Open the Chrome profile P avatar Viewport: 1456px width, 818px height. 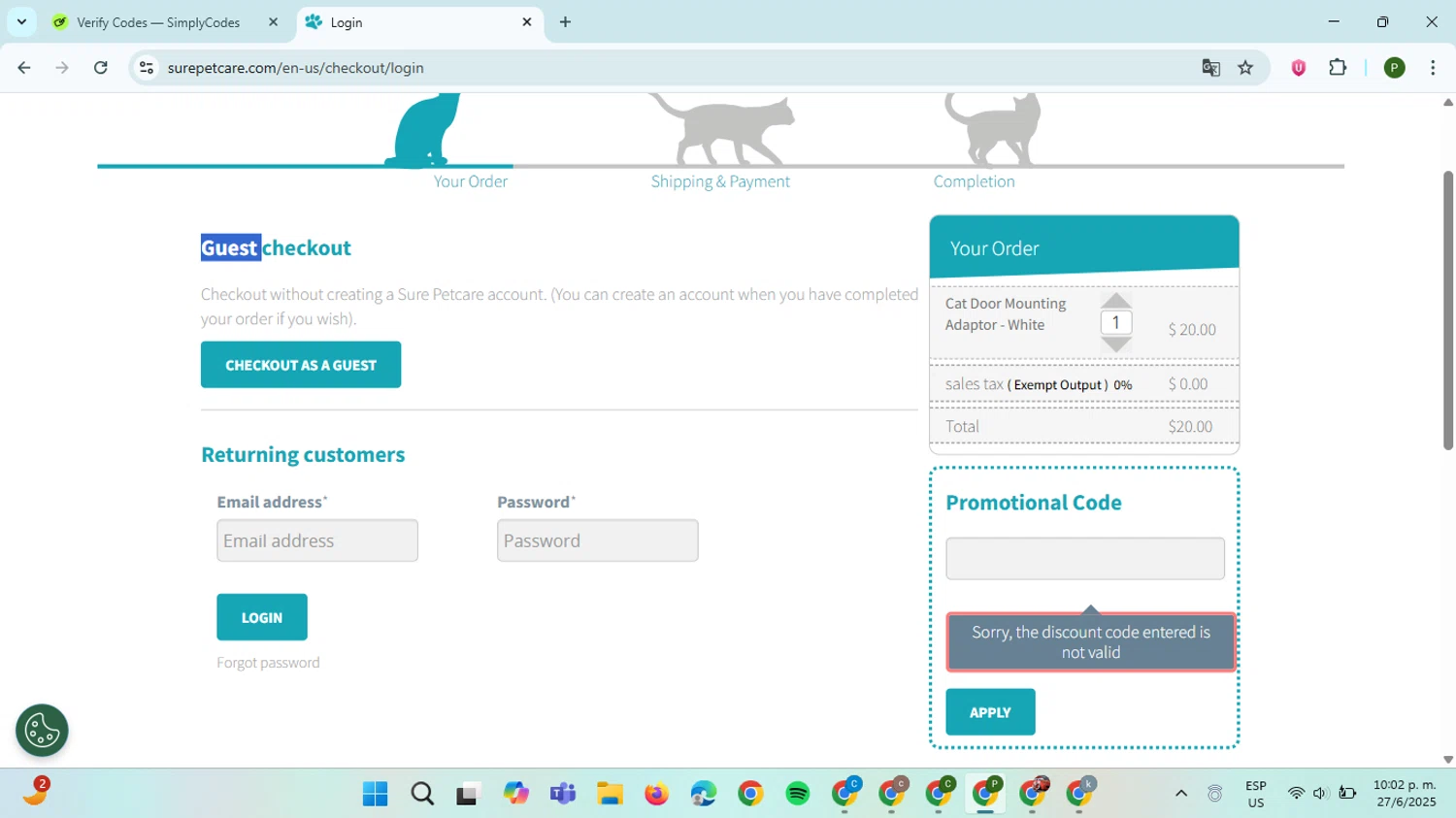(x=1395, y=68)
